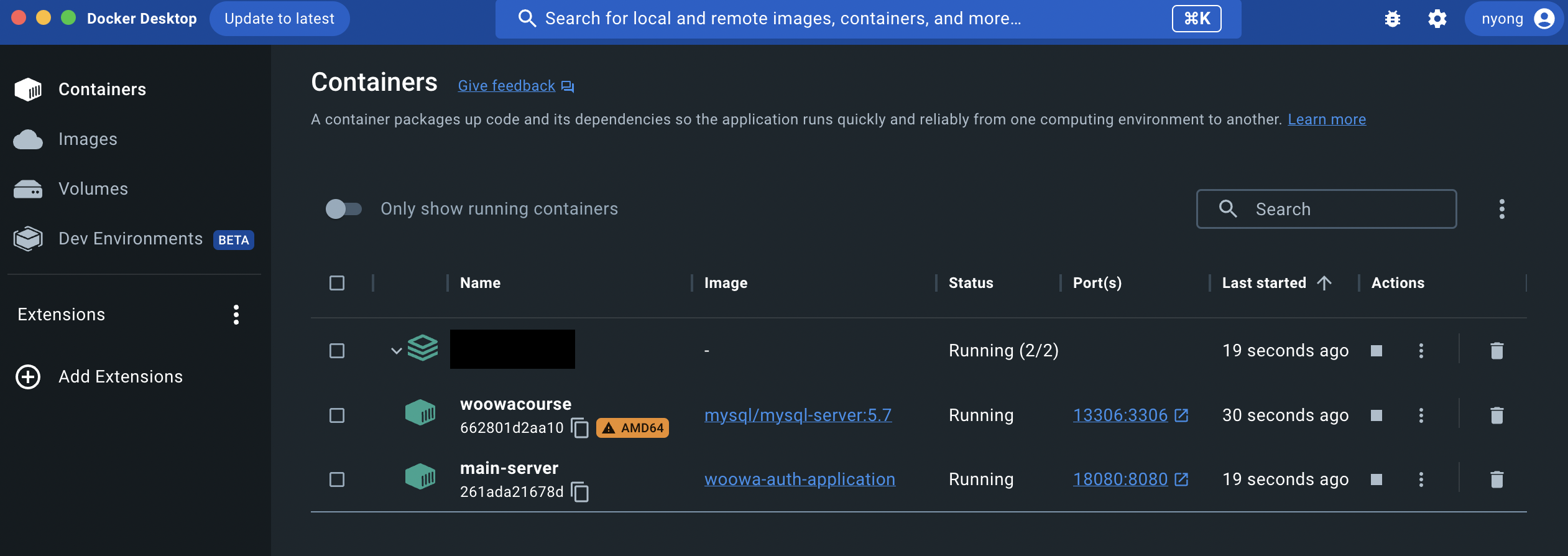Open the Images section in sidebar

click(88, 139)
